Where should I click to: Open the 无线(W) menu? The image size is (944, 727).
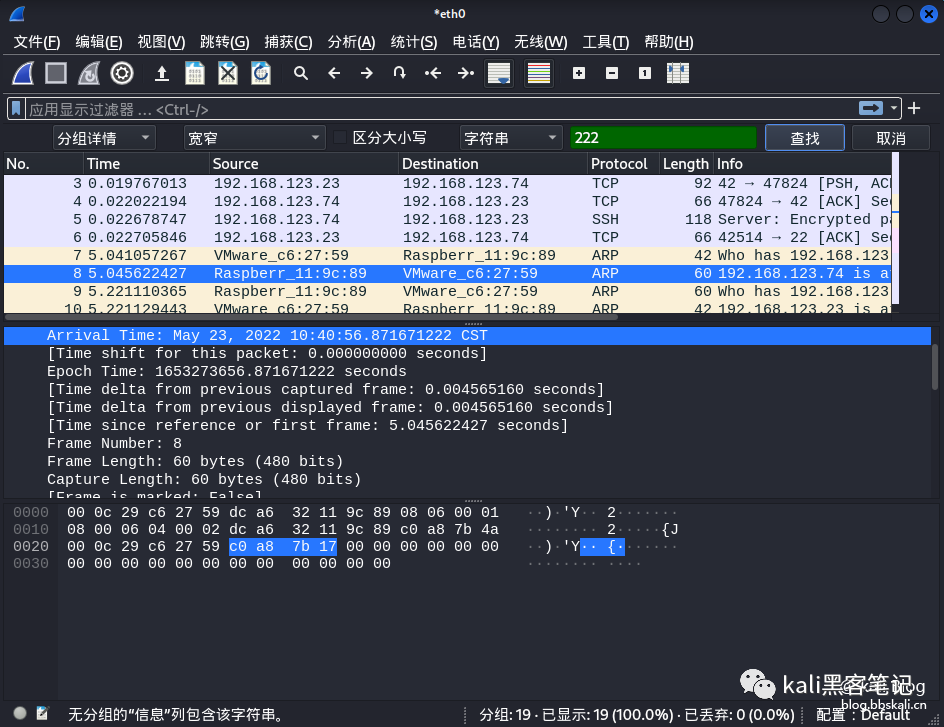click(x=541, y=42)
